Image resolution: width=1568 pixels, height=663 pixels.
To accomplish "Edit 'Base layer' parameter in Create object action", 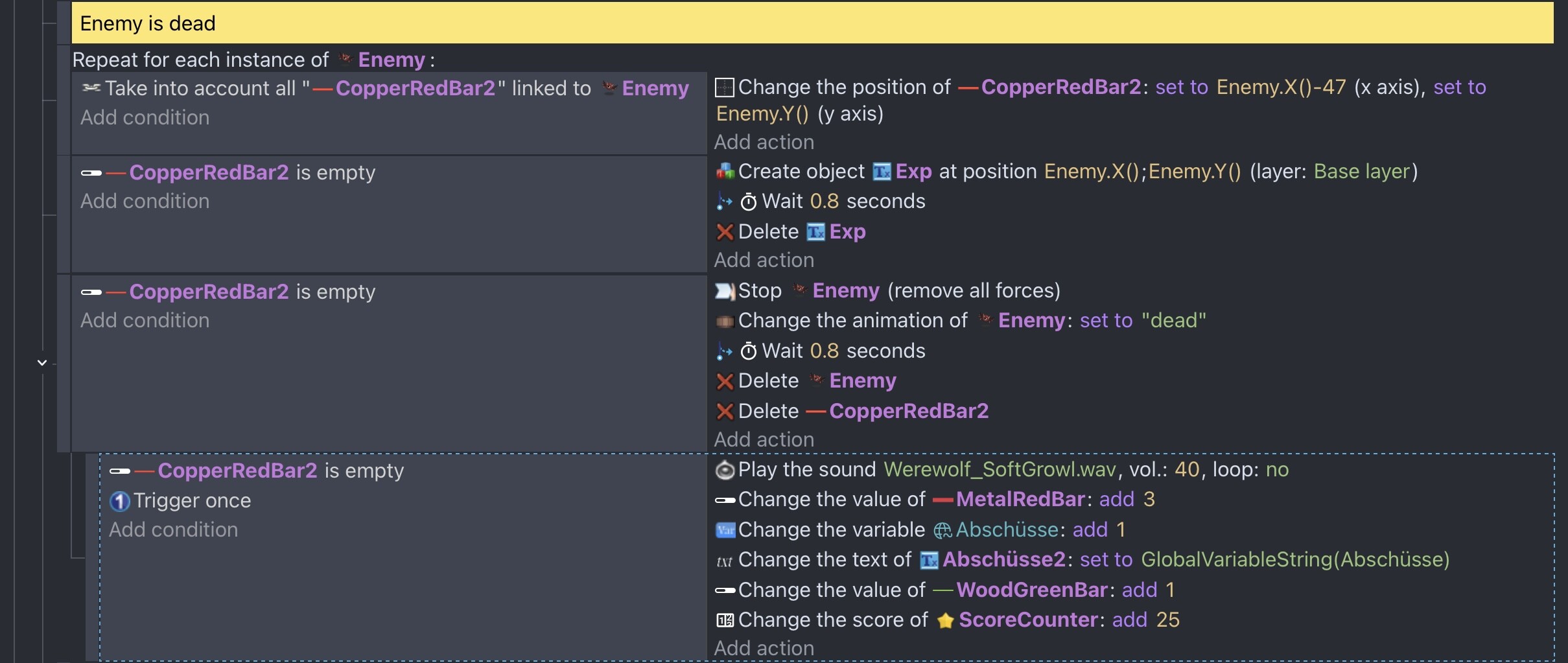I will pos(1362,171).
